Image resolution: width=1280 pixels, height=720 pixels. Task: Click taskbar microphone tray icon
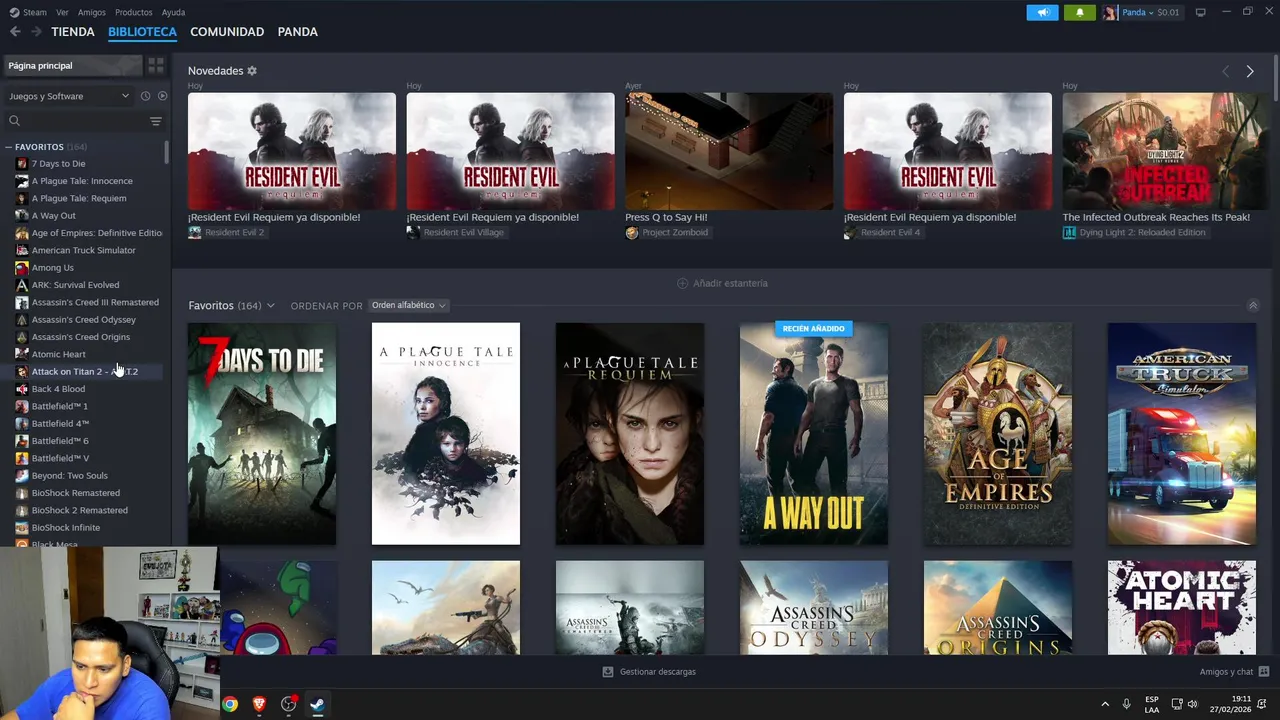[x=1126, y=704]
